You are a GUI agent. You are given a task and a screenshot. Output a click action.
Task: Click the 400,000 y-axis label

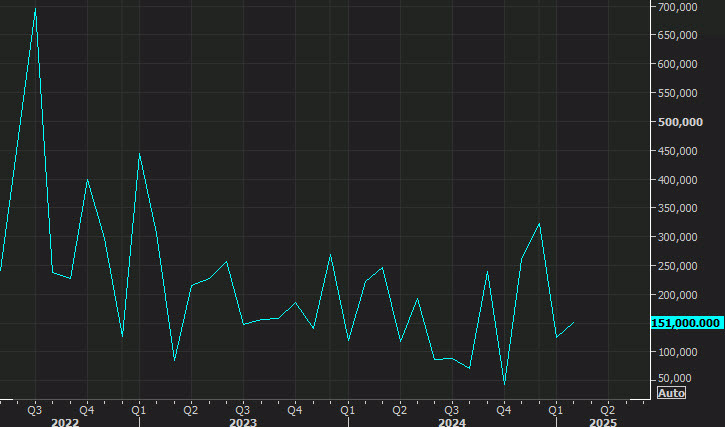pos(677,179)
